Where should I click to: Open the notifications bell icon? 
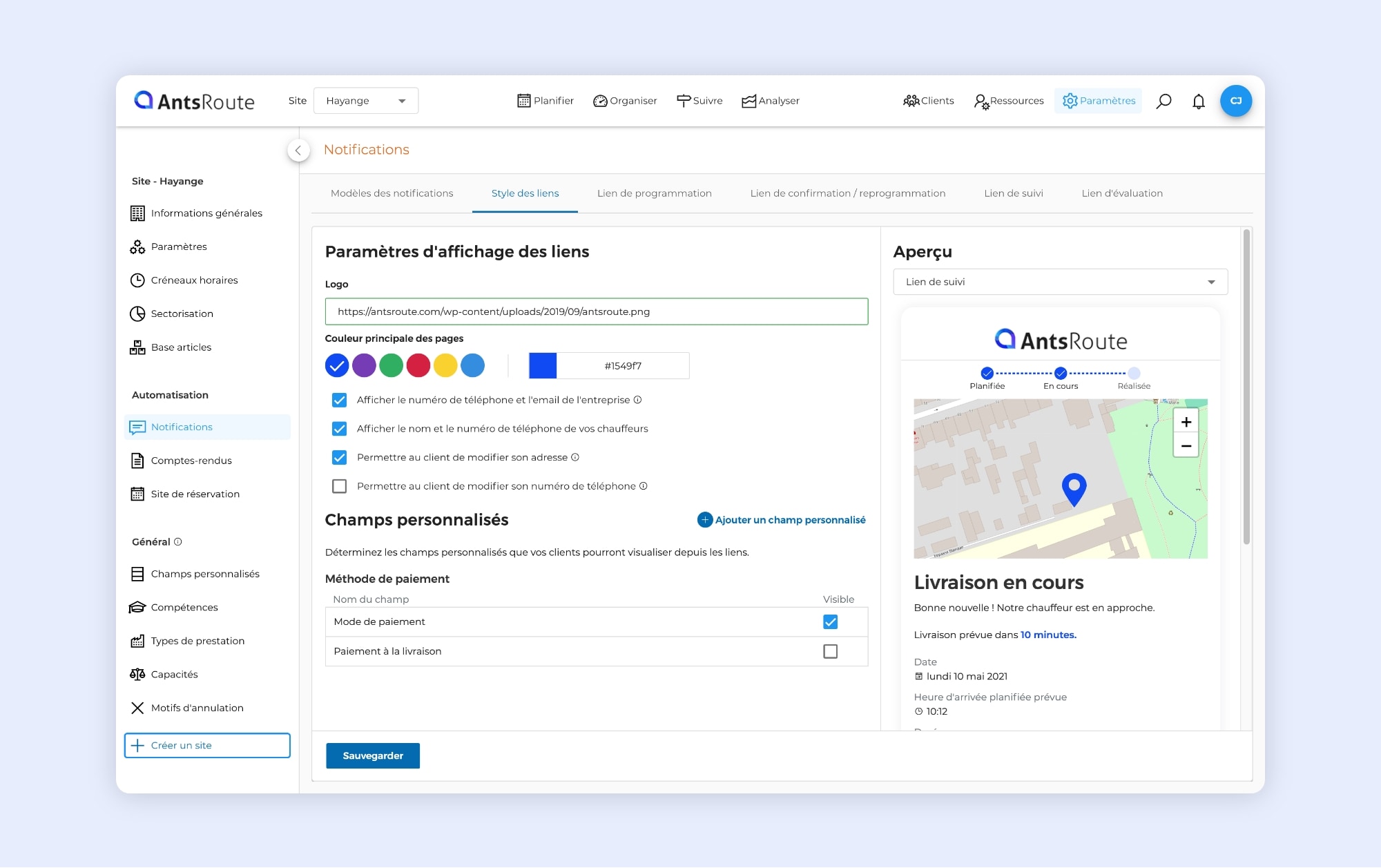click(x=1198, y=101)
